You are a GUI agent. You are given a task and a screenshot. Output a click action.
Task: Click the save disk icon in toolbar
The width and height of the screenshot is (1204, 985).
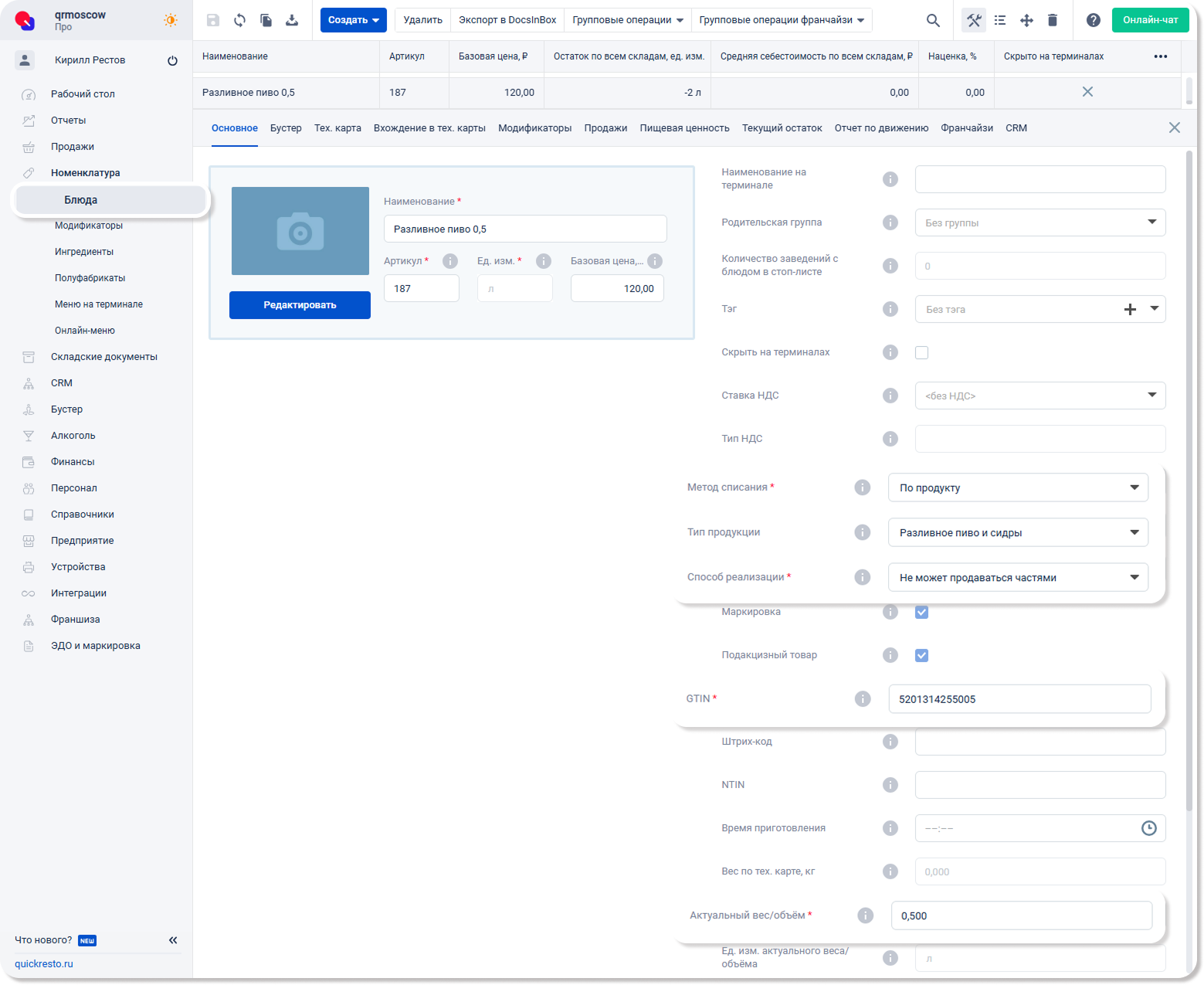(213, 20)
